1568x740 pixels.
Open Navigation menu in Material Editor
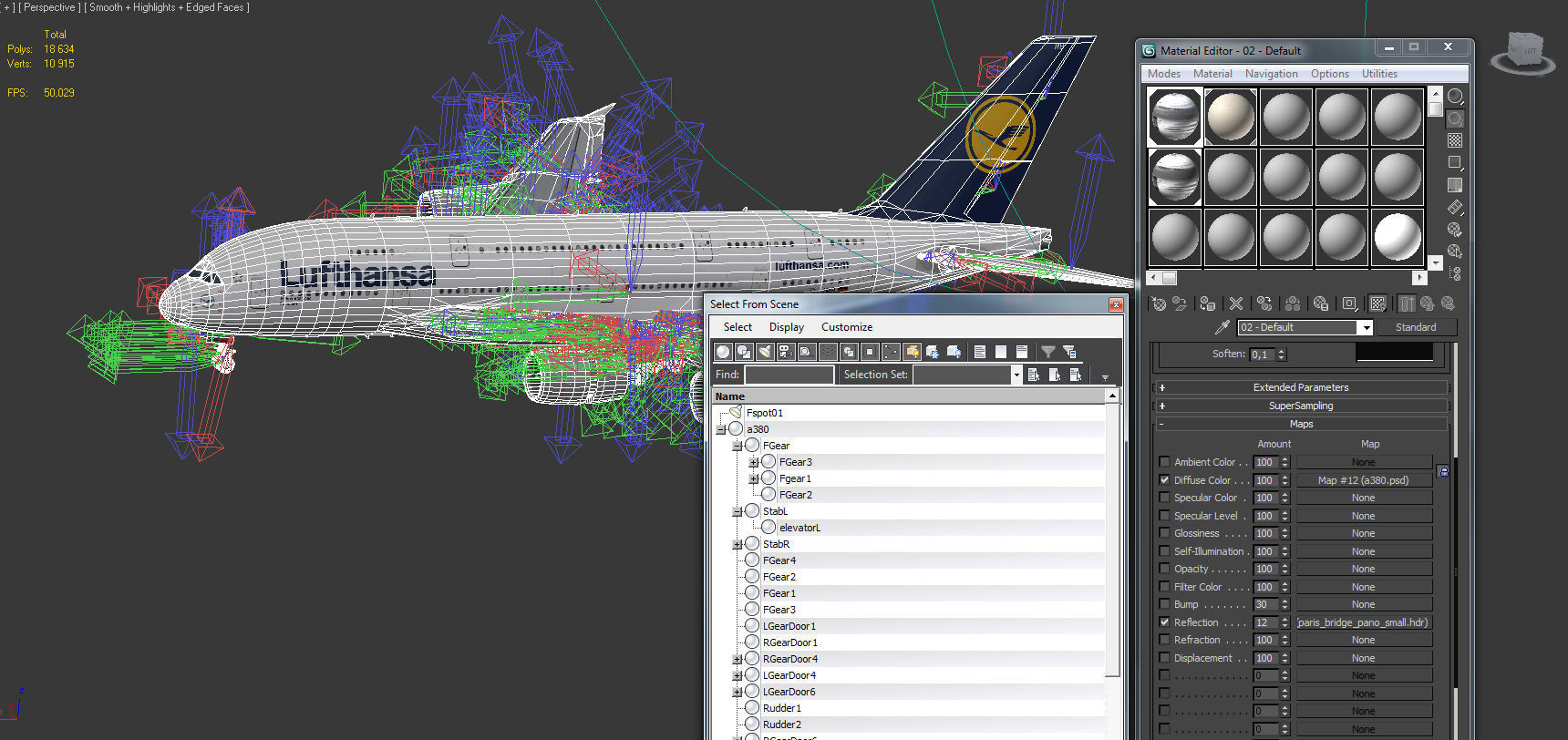[x=1271, y=74]
